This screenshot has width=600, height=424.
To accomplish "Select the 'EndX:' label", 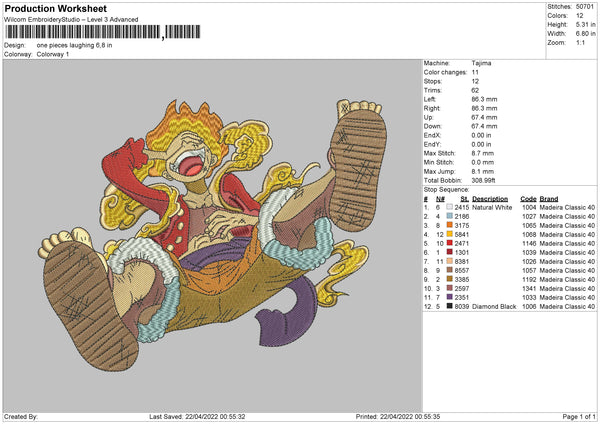I will (x=432, y=135).
